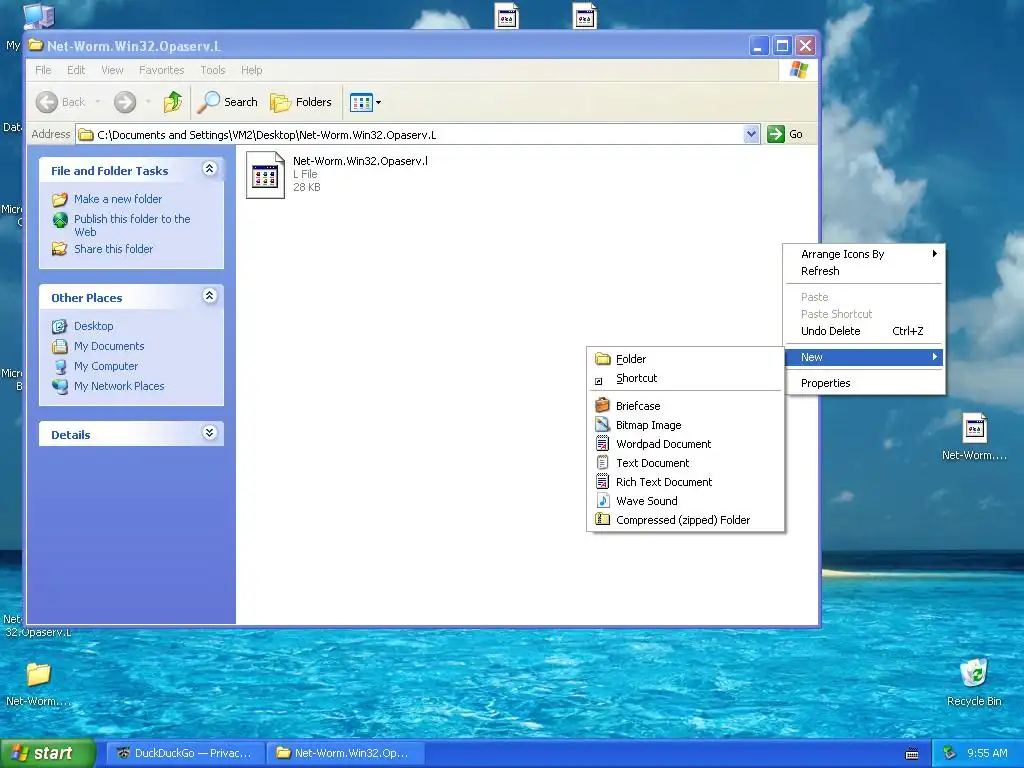
Task: Expand the Details panel
Action: coord(209,433)
